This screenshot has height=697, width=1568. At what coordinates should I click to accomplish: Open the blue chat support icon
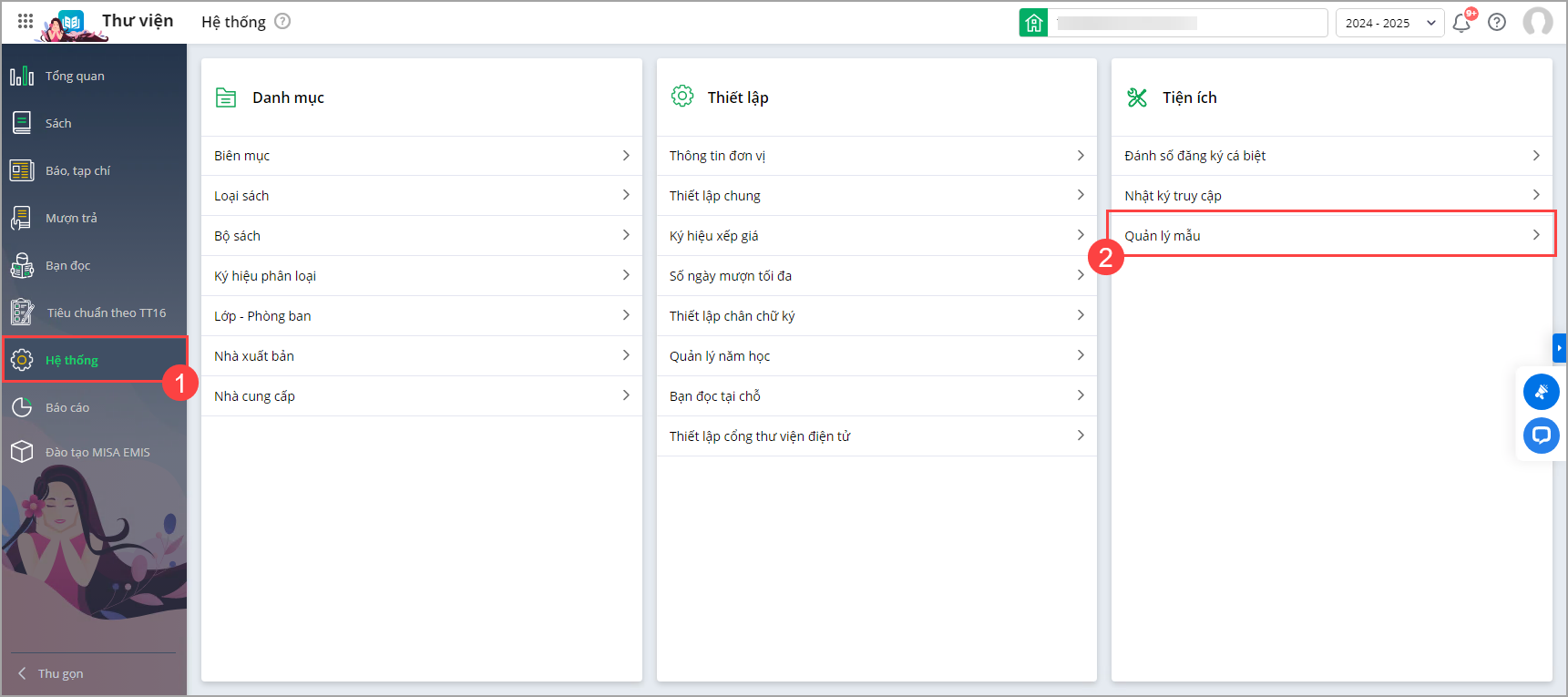tap(1541, 435)
